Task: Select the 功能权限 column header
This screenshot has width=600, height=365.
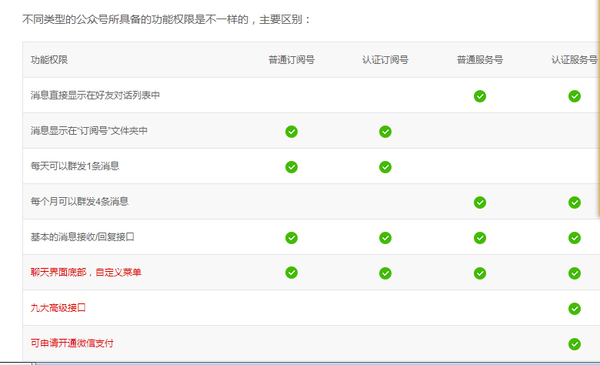Action: 49,60
